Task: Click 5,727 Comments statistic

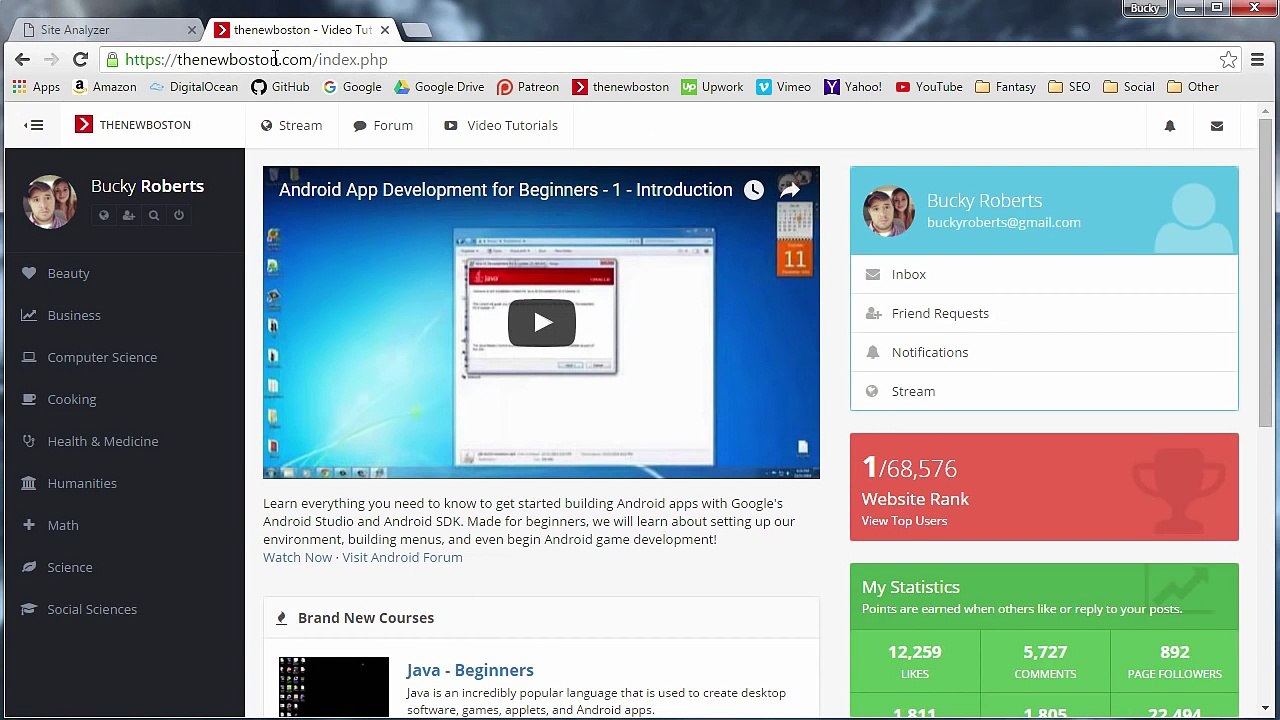Action: coord(1045,661)
